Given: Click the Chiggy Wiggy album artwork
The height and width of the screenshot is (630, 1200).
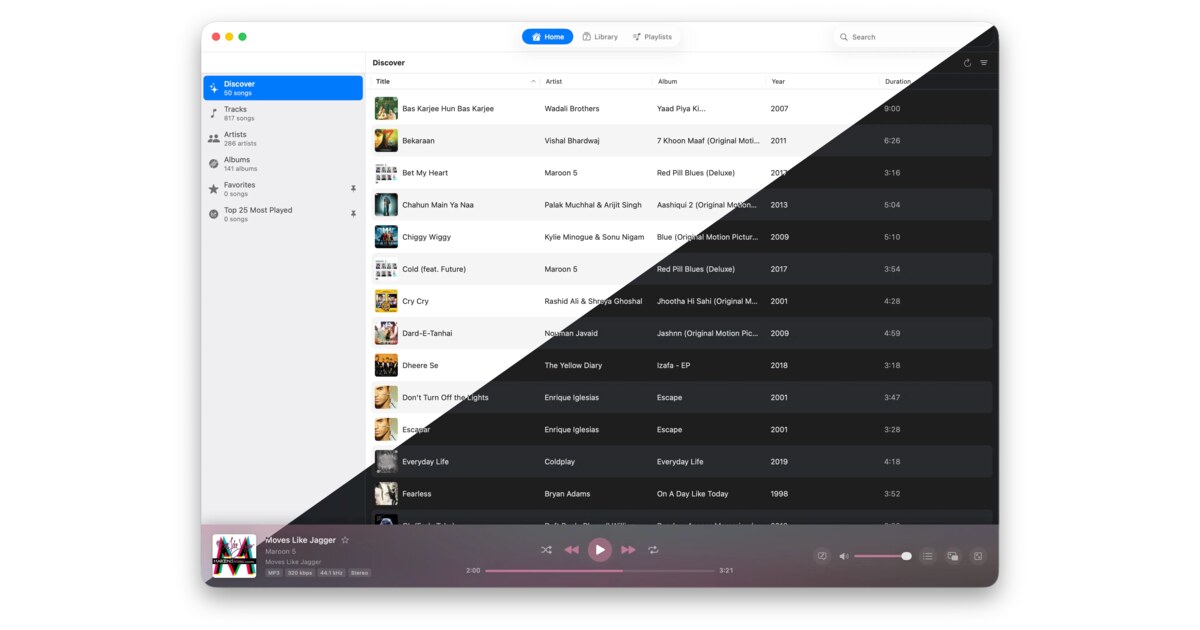Looking at the screenshot, I should 386,236.
